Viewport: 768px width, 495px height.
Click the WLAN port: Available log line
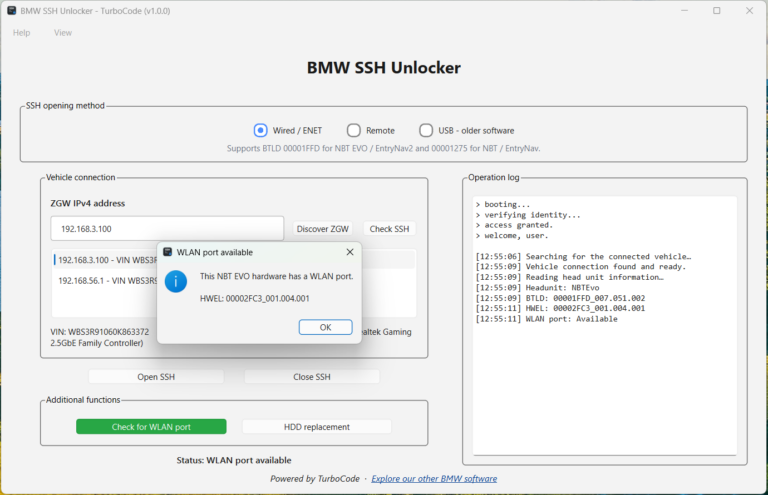[547, 319]
